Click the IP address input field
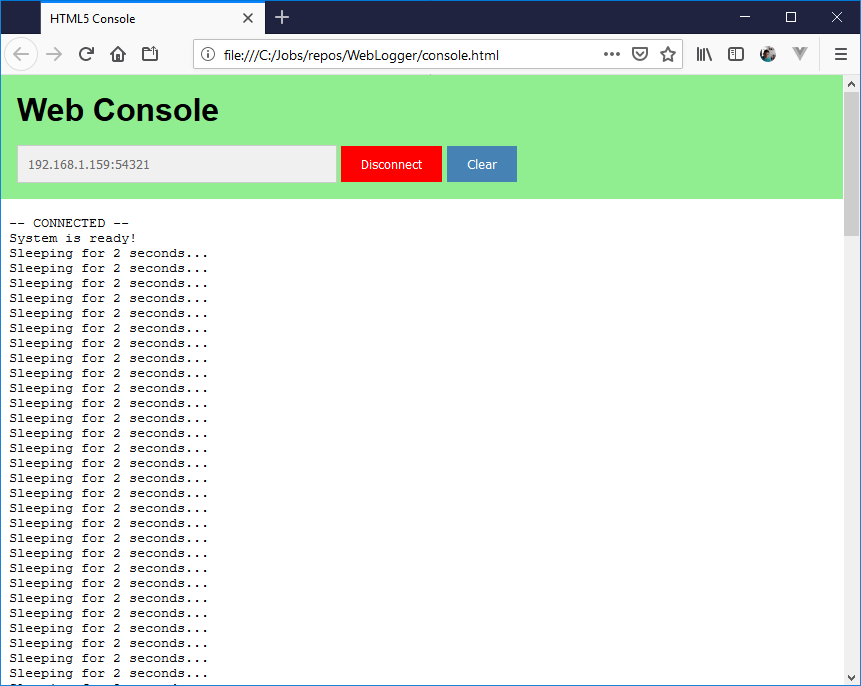This screenshot has width=861, height=686. pyautogui.click(x=176, y=164)
